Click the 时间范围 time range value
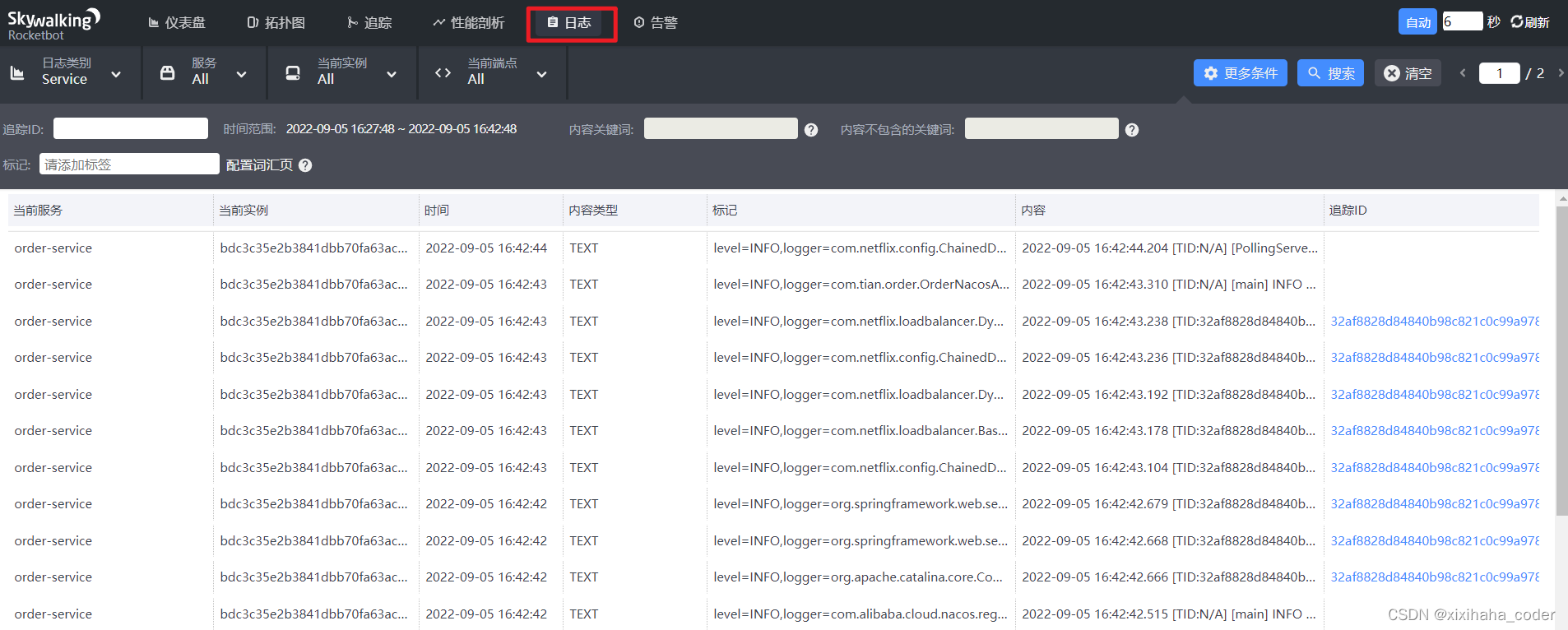This screenshot has width=1568, height=630. (x=401, y=129)
